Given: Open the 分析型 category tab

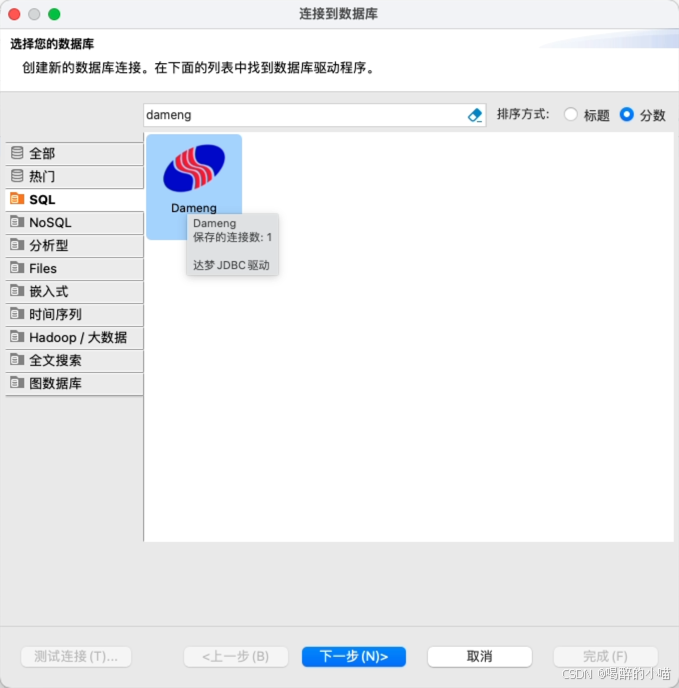Looking at the screenshot, I should coord(74,245).
